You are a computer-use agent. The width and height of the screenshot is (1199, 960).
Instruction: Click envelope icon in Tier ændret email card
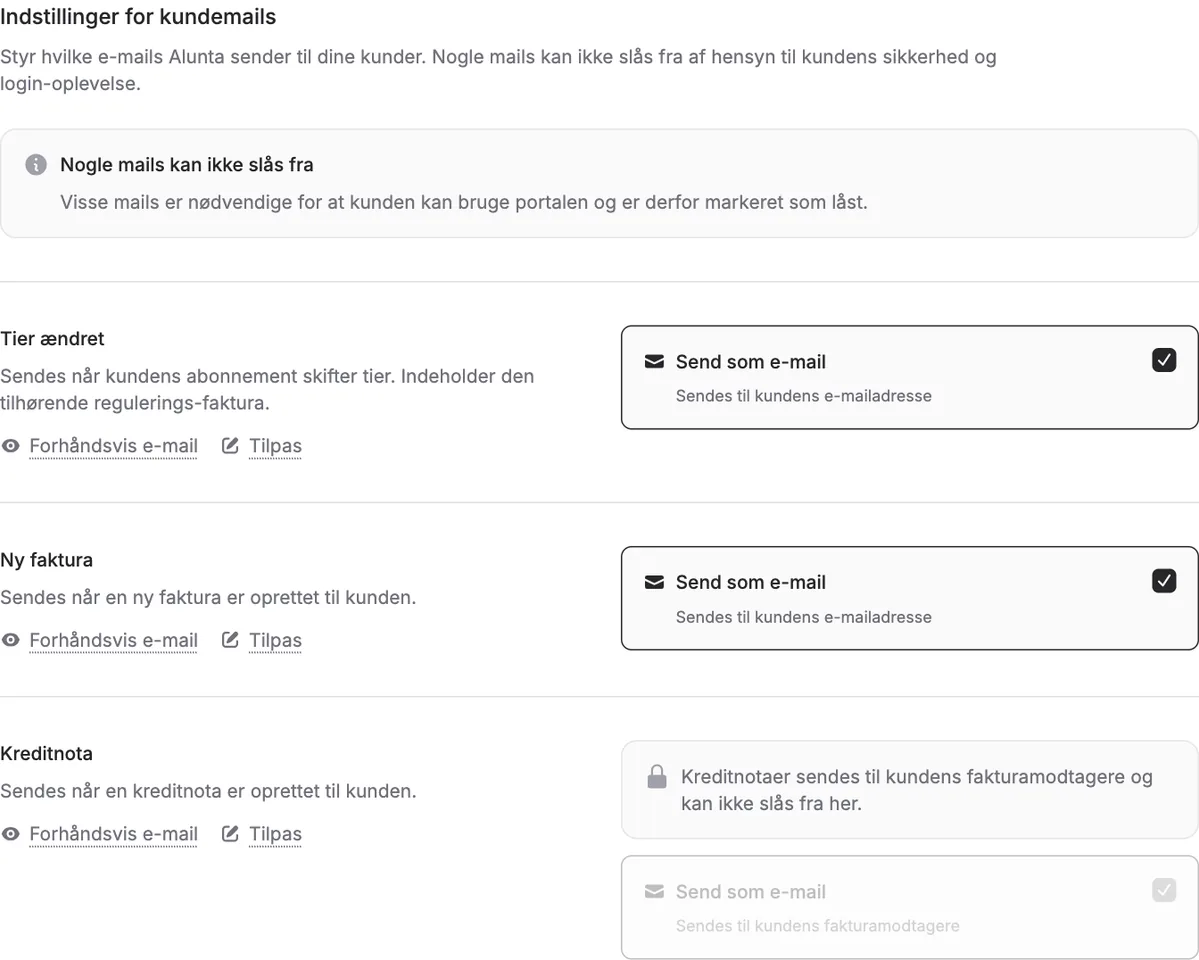pos(655,361)
